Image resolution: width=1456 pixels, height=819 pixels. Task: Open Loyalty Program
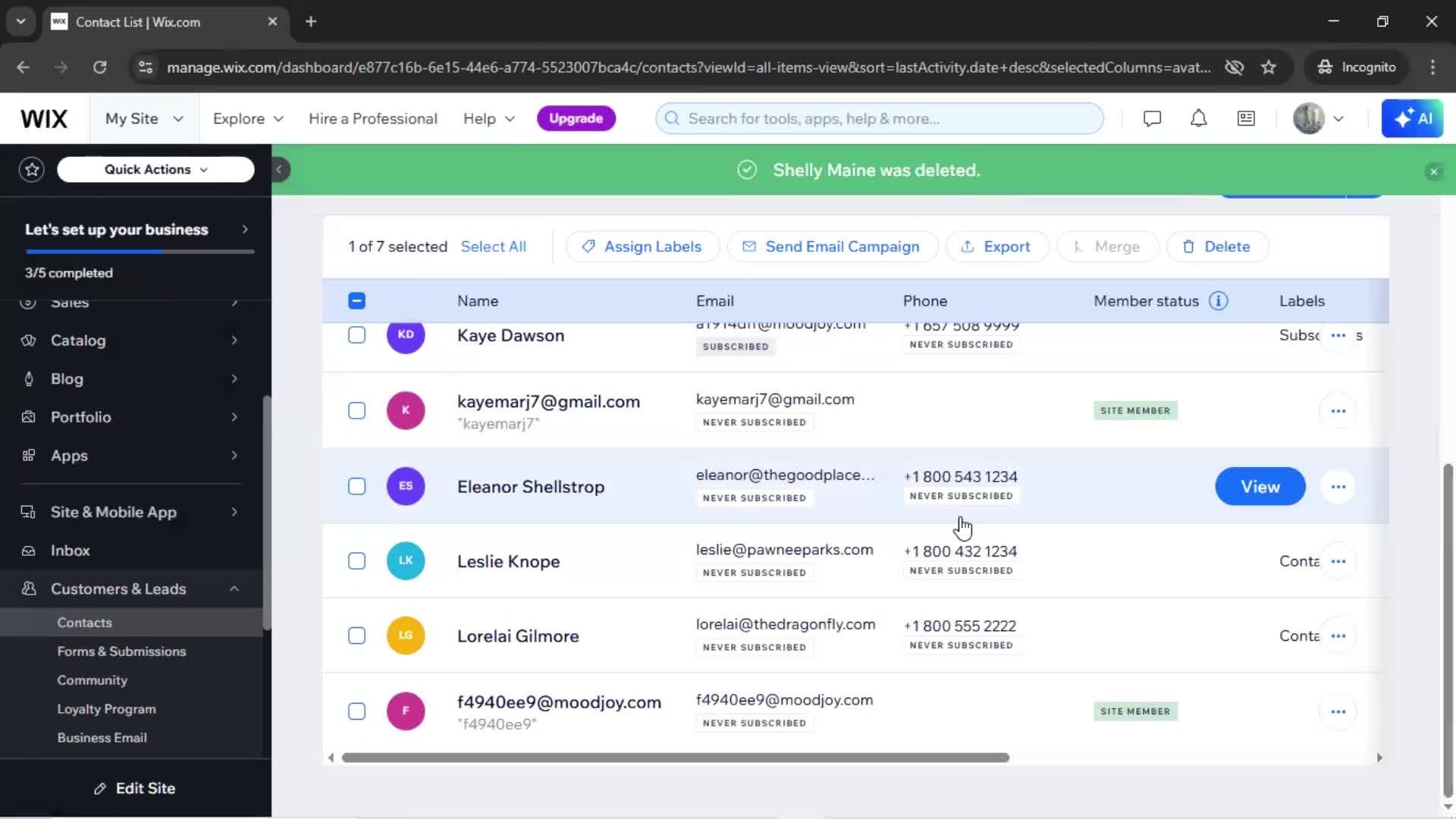(x=106, y=709)
